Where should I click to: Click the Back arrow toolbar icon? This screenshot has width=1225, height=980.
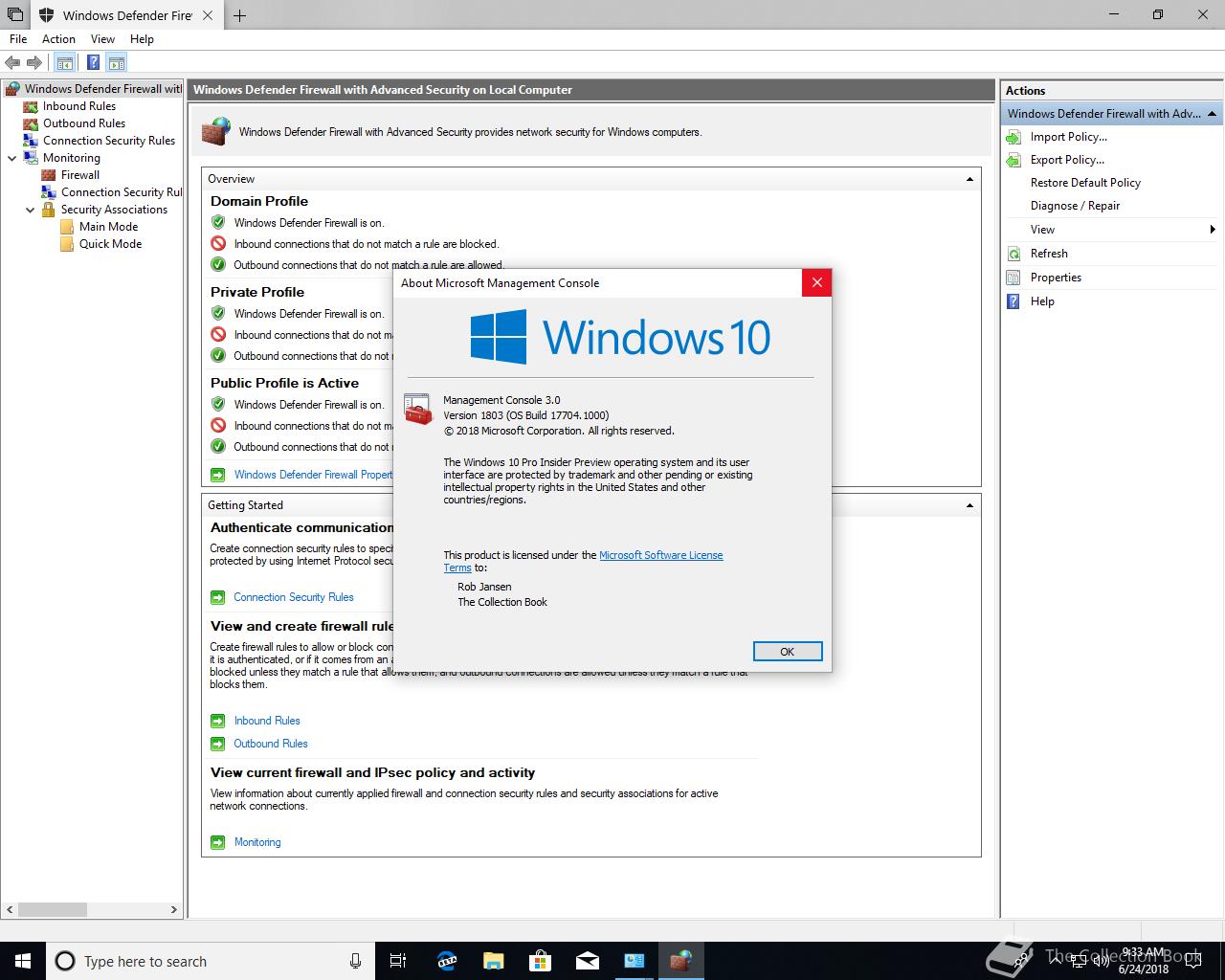(12, 63)
